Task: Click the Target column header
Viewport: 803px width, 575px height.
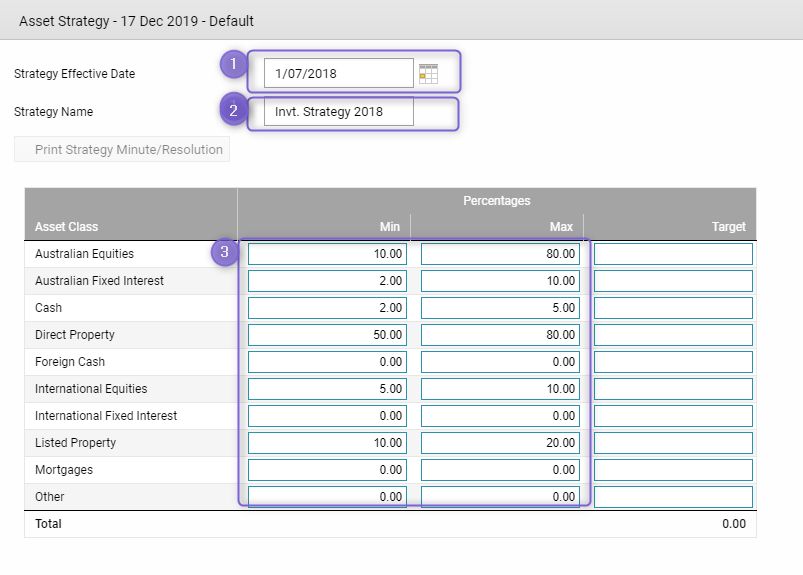Action: point(729,227)
